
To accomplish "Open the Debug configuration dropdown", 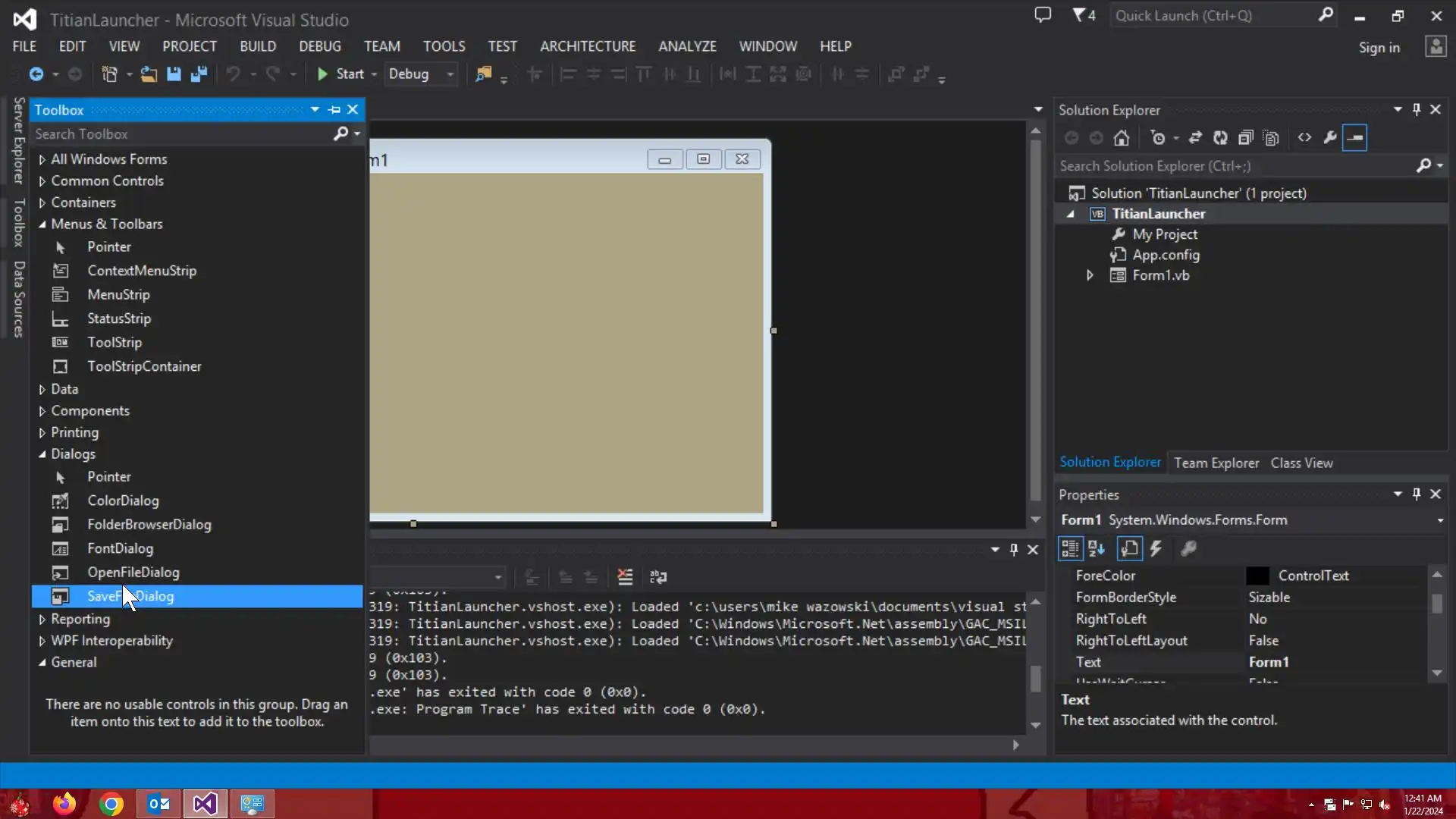I will [450, 74].
